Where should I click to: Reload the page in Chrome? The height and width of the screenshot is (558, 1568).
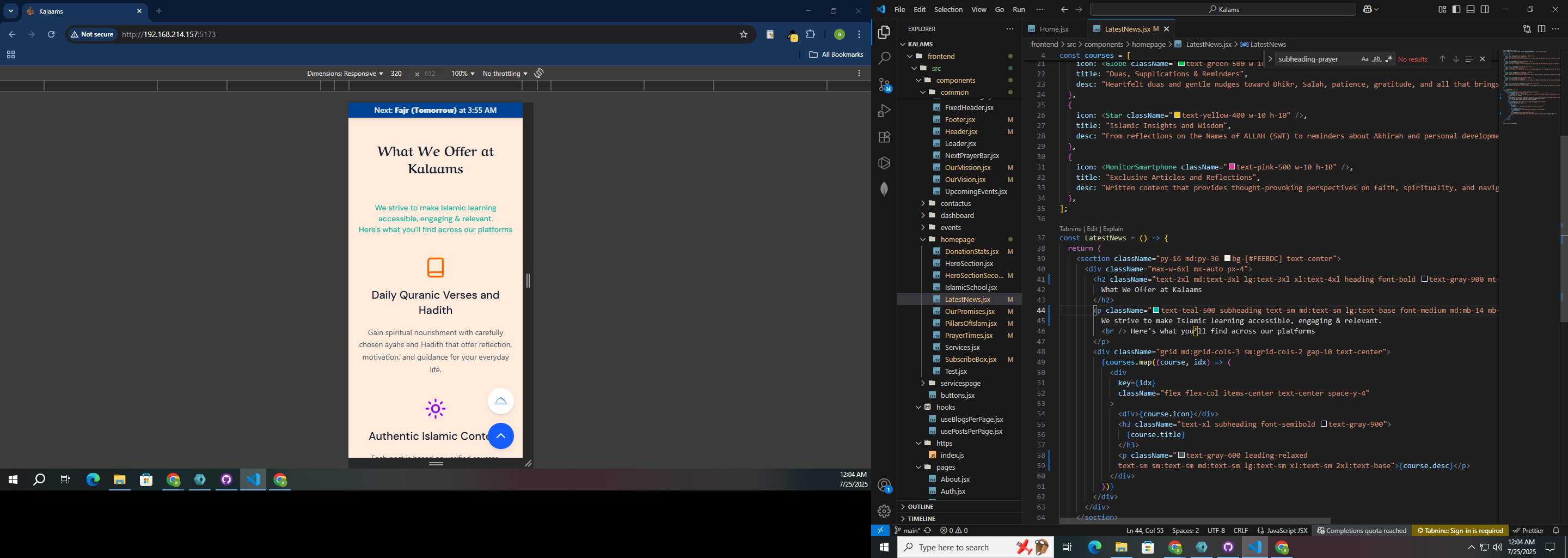[52, 35]
